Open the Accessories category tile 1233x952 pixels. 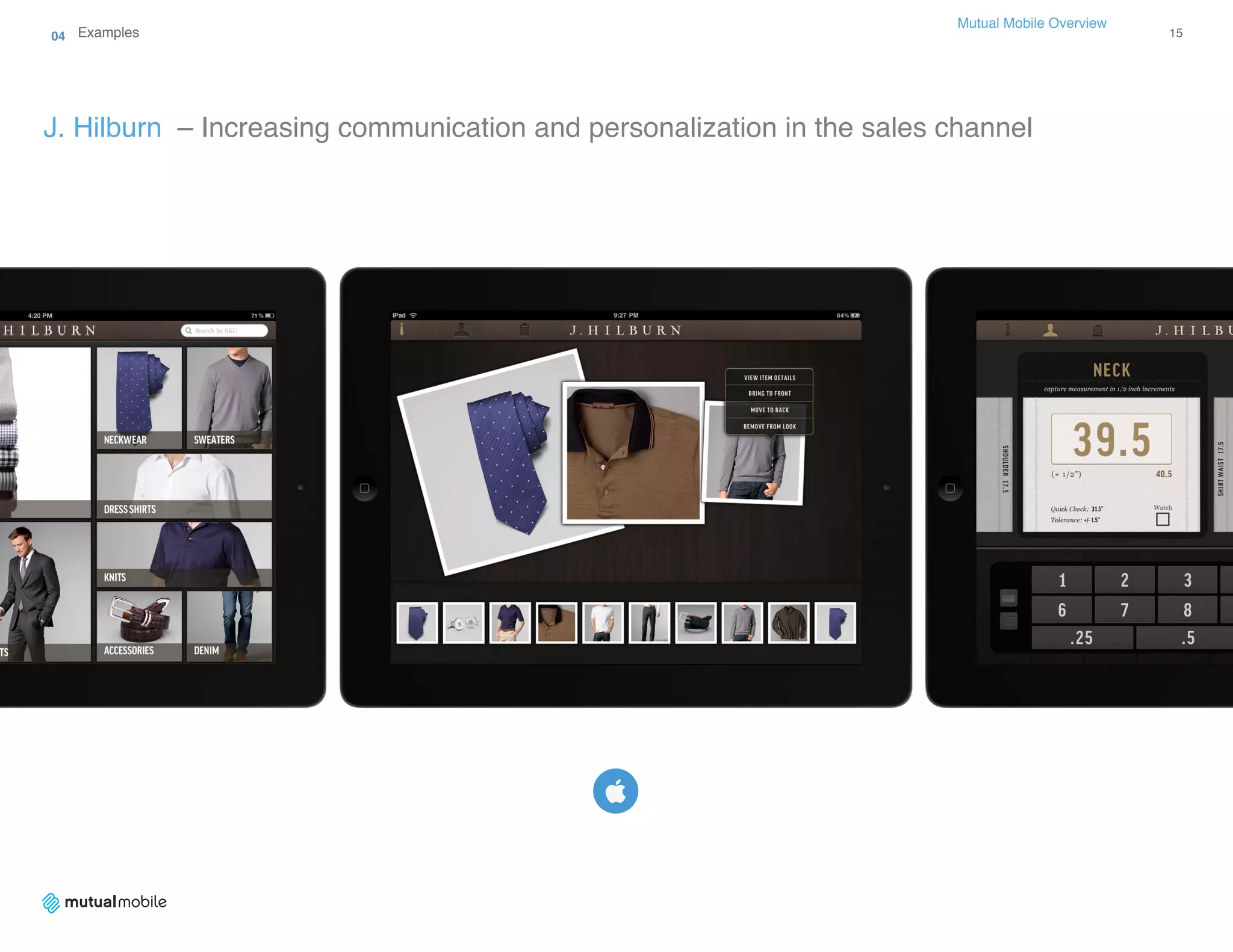click(x=139, y=626)
